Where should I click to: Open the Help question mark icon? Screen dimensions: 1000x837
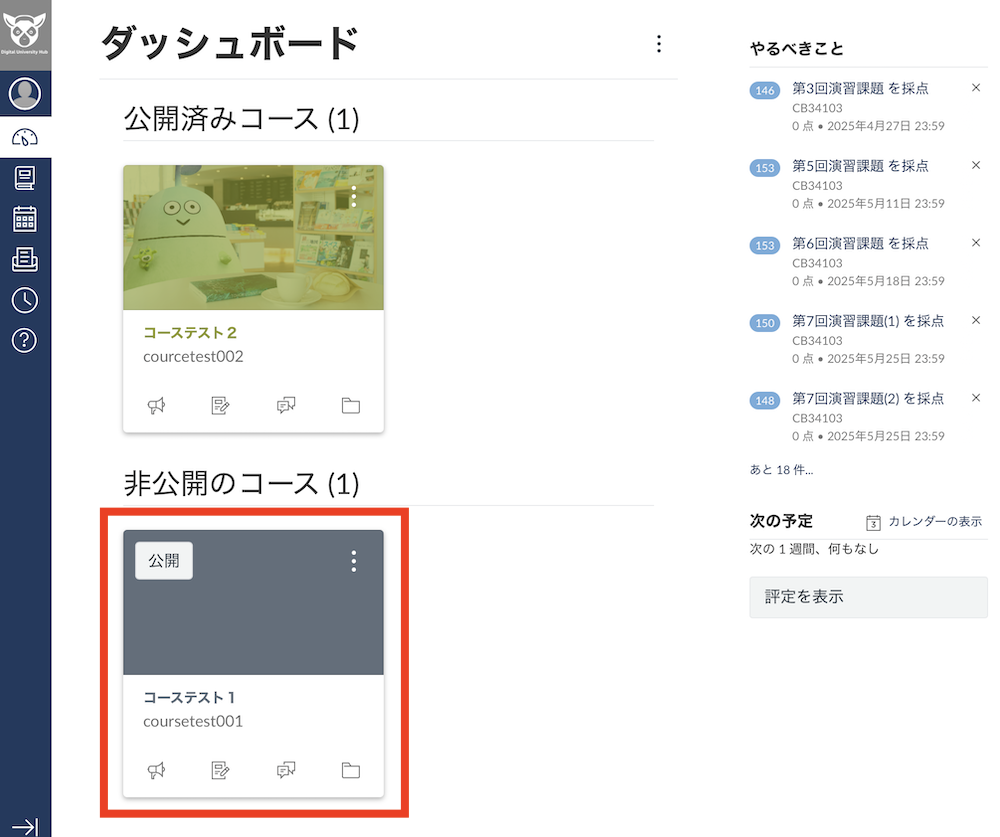26,340
